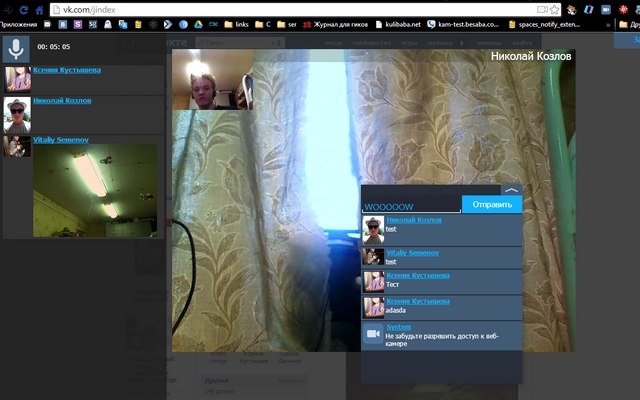The image size is (640, 400).
Task: Click the blue video camera extension icon
Action: coord(606,10)
